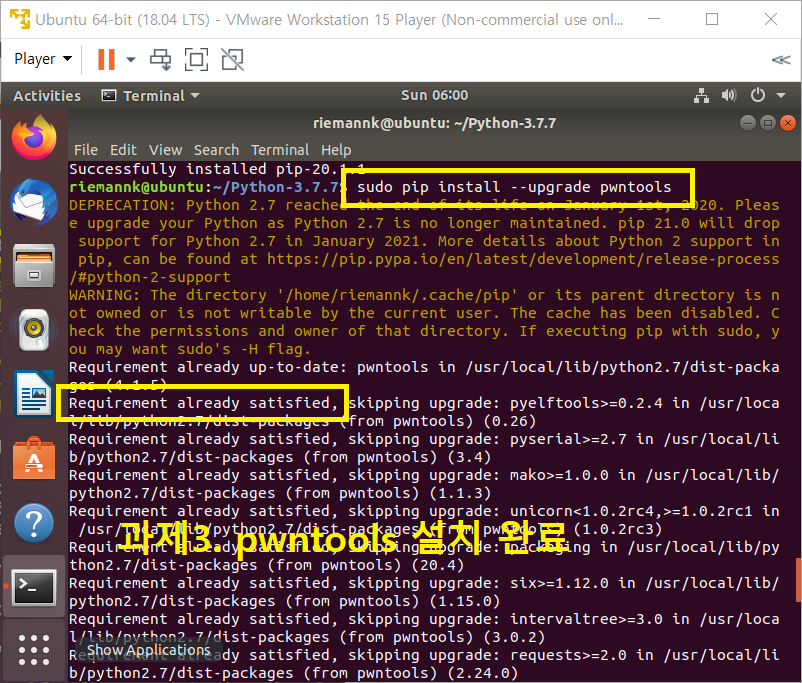This screenshot has height=683, width=802.
Task: Open Ubuntu Software from the dock
Action: (34, 458)
